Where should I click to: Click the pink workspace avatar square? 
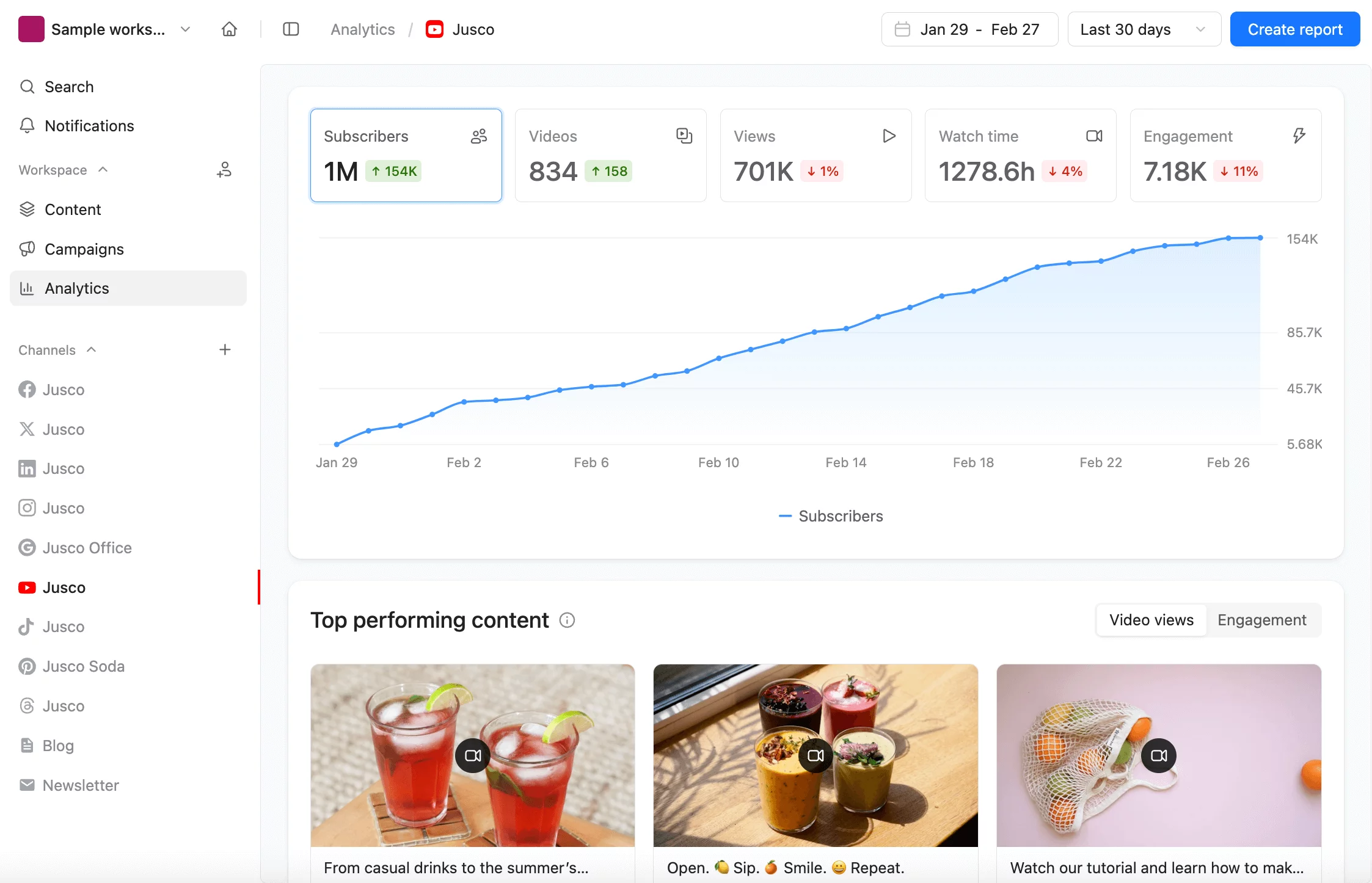(x=31, y=29)
